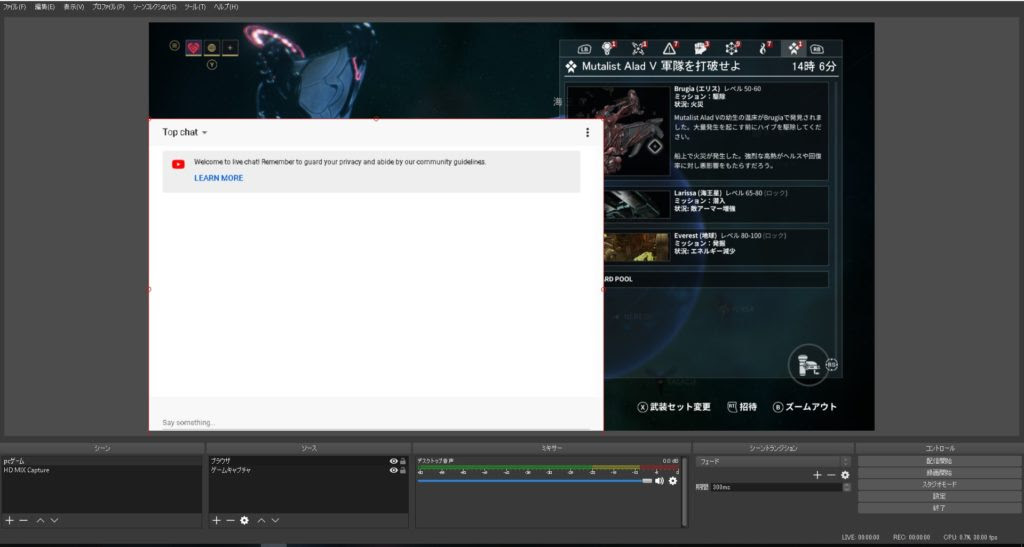Click the 終了 exit button

939,508
